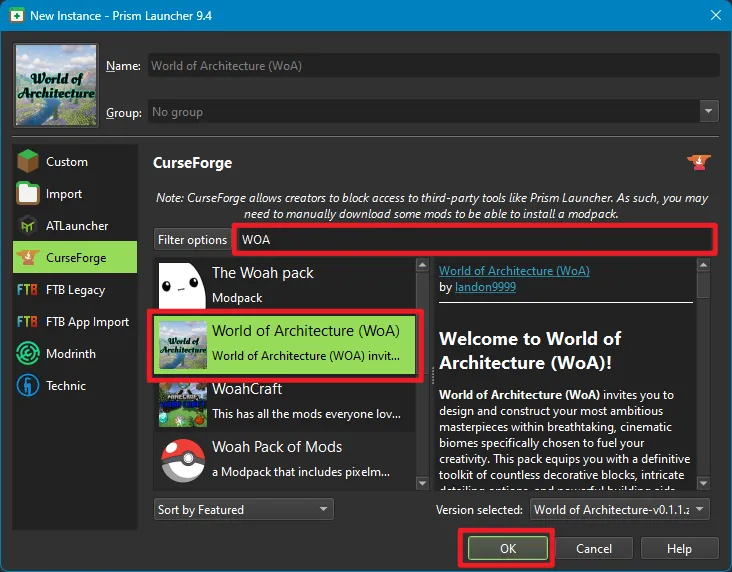
Task: Click the WoahCraft modpack thumbnail
Action: pos(183,404)
